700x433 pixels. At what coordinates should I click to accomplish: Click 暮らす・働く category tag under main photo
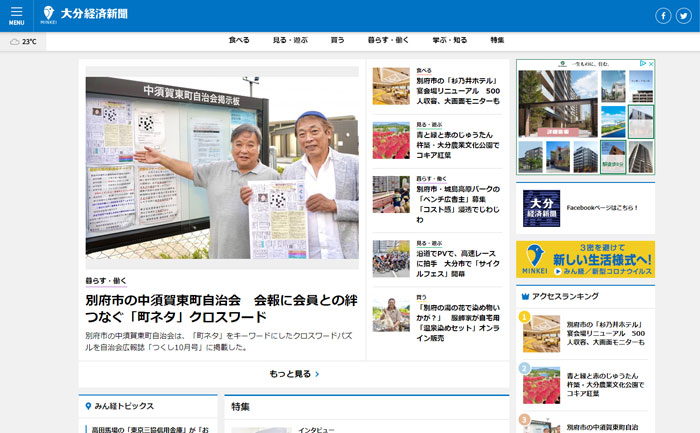pyautogui.click(x=106, y=281)
